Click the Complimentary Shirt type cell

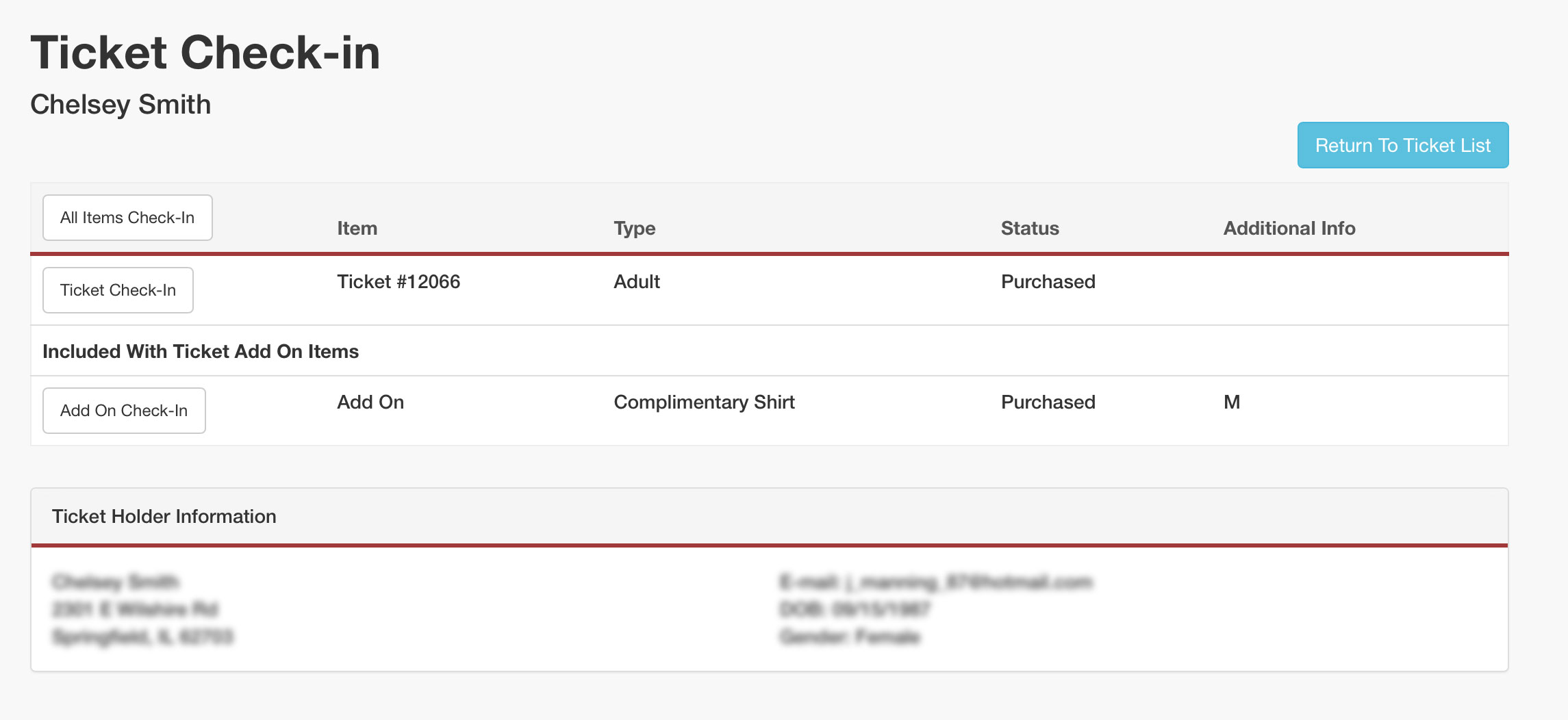[x=704, y=402]
